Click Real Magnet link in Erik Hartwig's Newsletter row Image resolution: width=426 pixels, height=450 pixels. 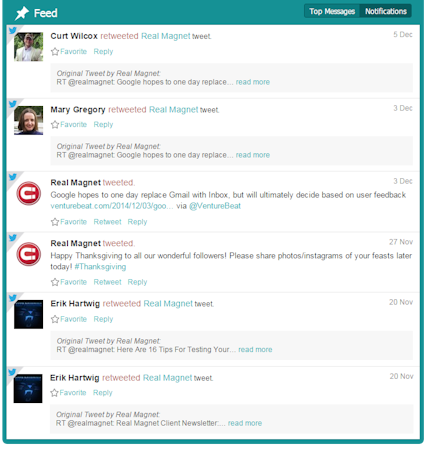click(x=167, y=378)
